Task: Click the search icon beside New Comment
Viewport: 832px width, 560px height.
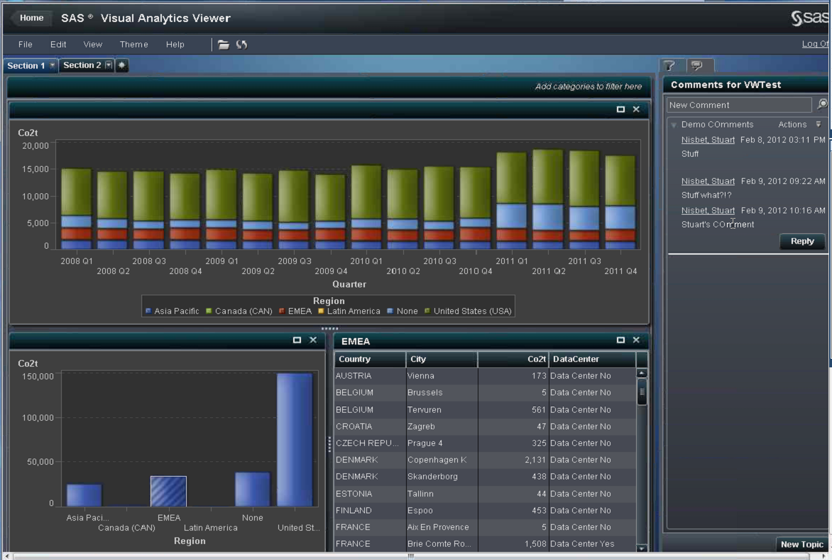Action: pyautogui.click(x=822, y=104)
